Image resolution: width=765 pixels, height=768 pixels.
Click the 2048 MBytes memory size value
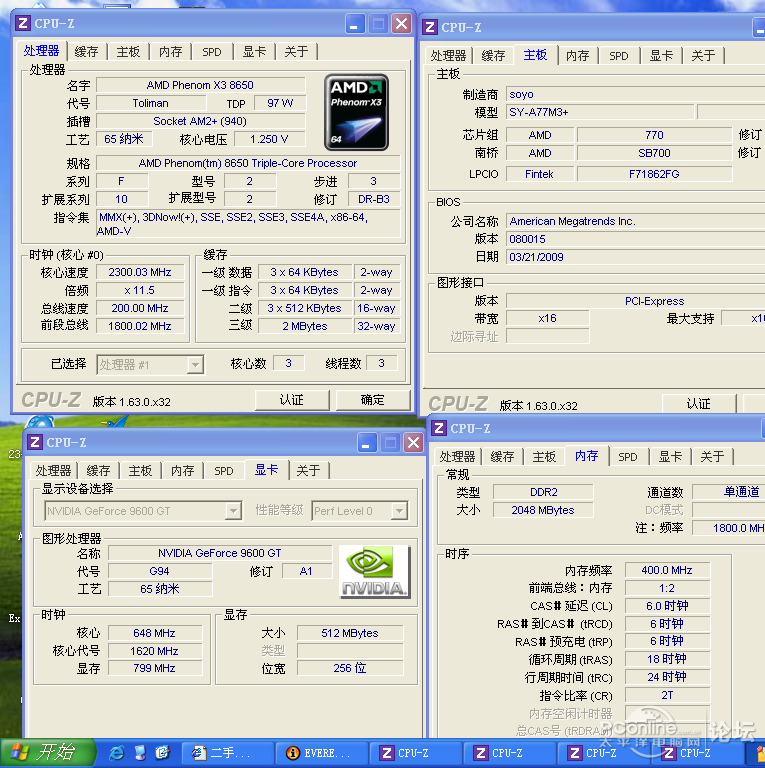tap(543, 510)
